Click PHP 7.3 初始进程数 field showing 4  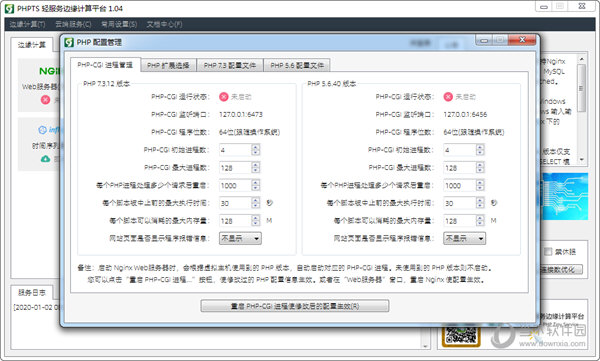[x=235, y=150]
